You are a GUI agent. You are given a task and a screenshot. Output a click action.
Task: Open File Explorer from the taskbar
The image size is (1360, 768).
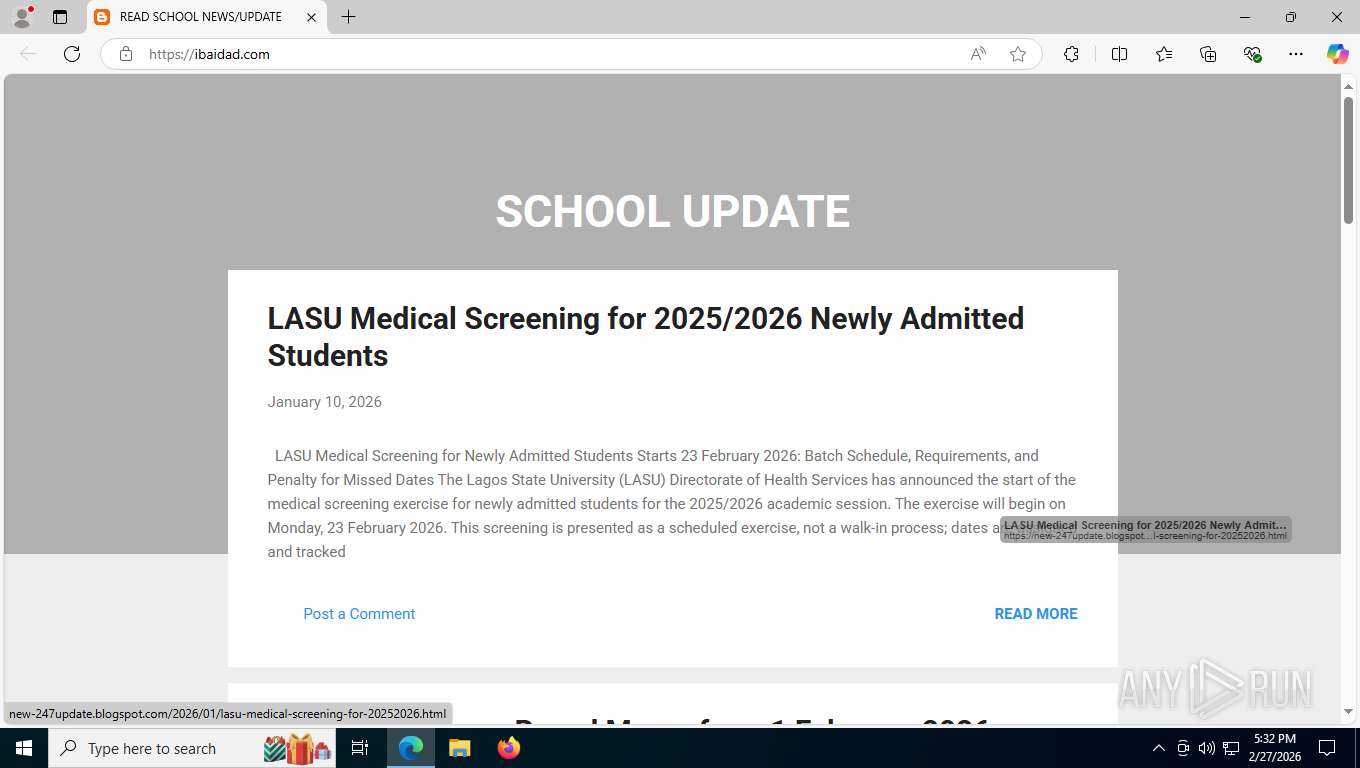point(459,748)
